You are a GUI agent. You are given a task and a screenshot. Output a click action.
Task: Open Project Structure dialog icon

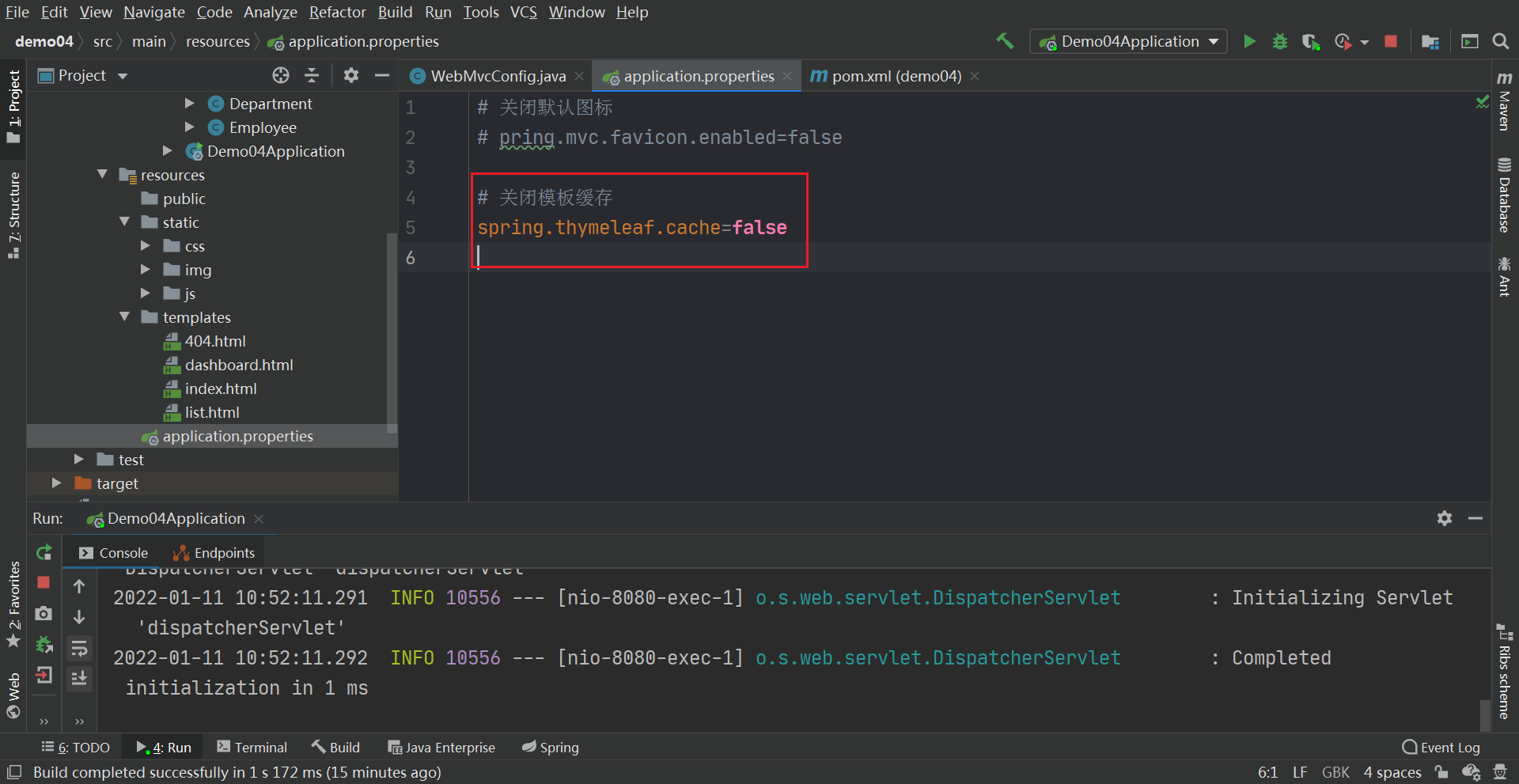click(x=1430, y=41)
